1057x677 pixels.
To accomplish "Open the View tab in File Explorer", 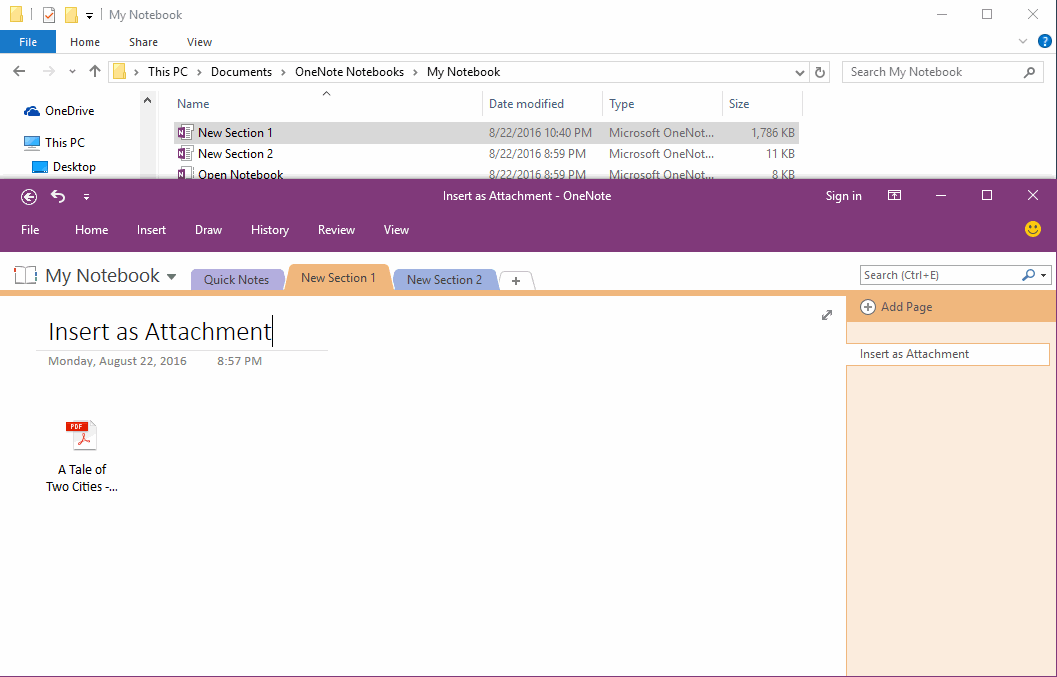I will coord(200,42).
